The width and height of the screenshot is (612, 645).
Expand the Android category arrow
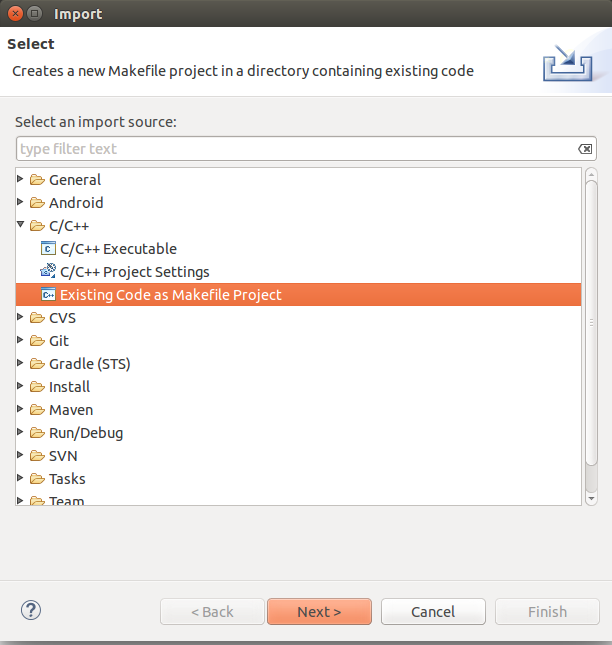tap(20, 202)
